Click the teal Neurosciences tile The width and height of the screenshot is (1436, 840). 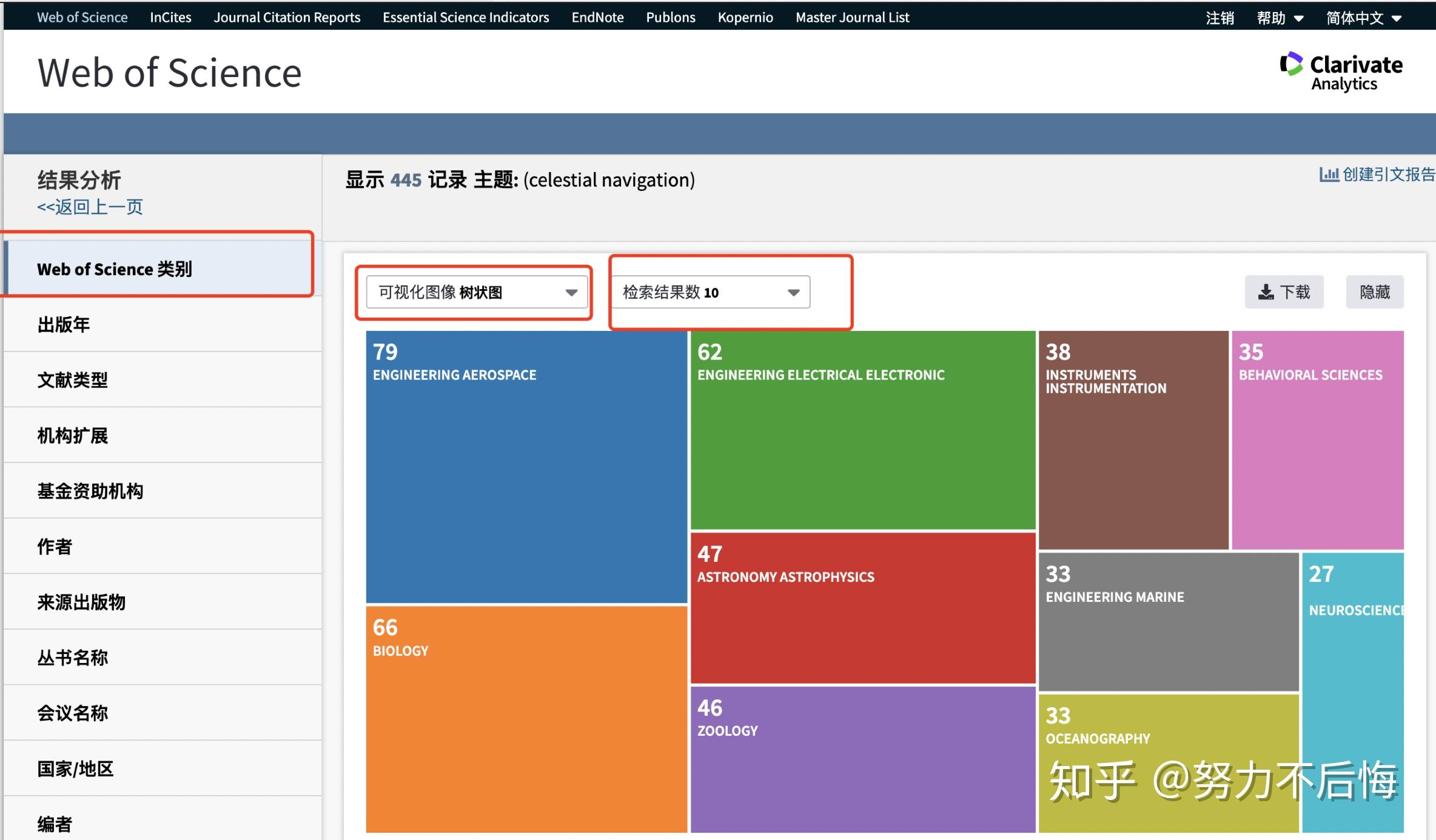point(1353,693)
